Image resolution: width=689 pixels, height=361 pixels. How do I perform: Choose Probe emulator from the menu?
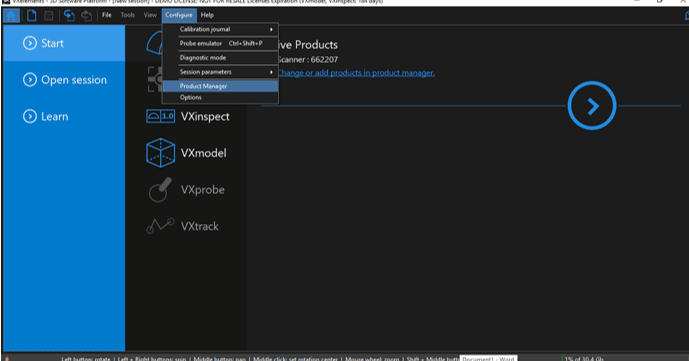(221, 43)
